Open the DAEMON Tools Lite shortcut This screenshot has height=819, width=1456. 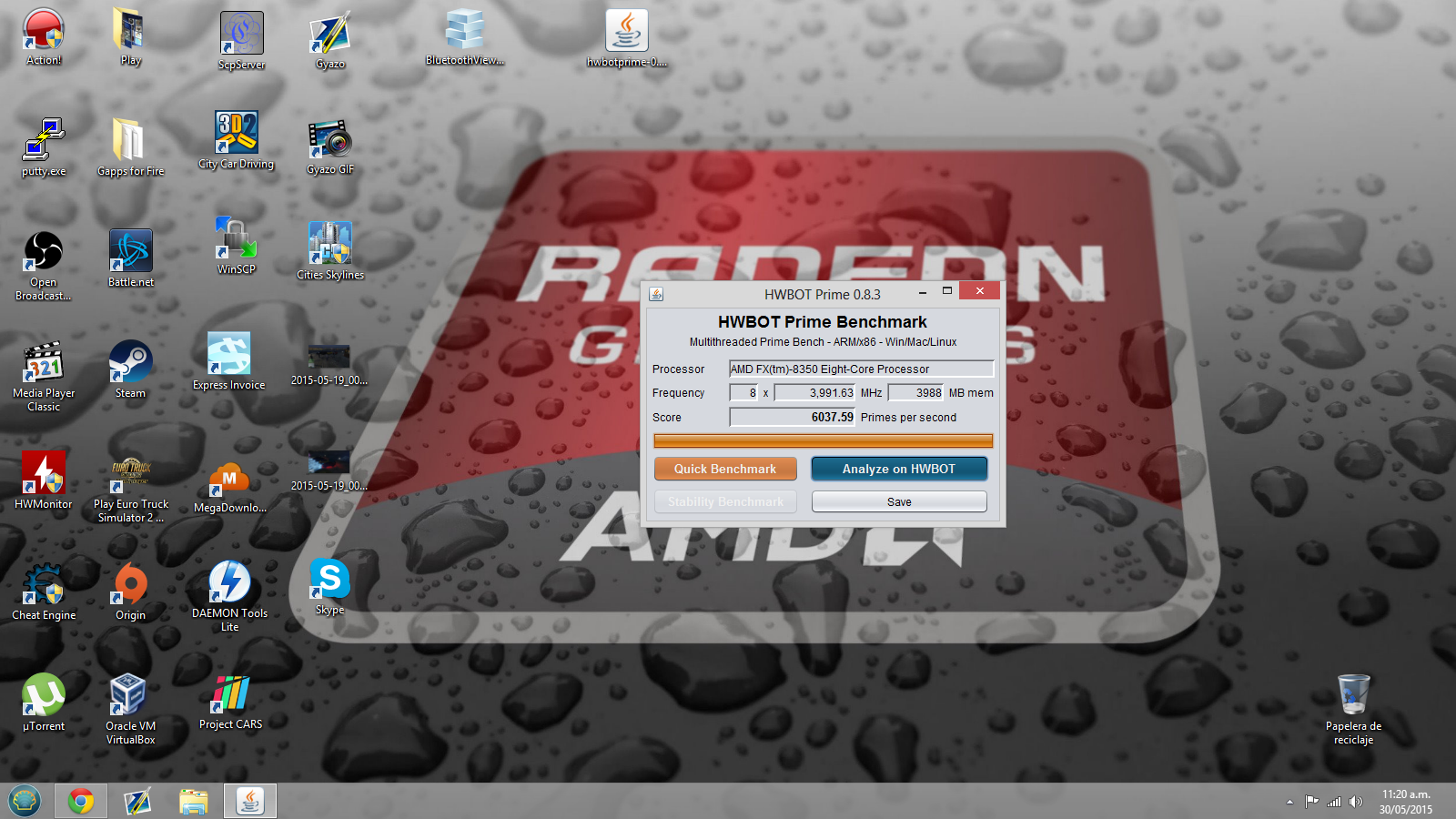click(x=229, y=596)
